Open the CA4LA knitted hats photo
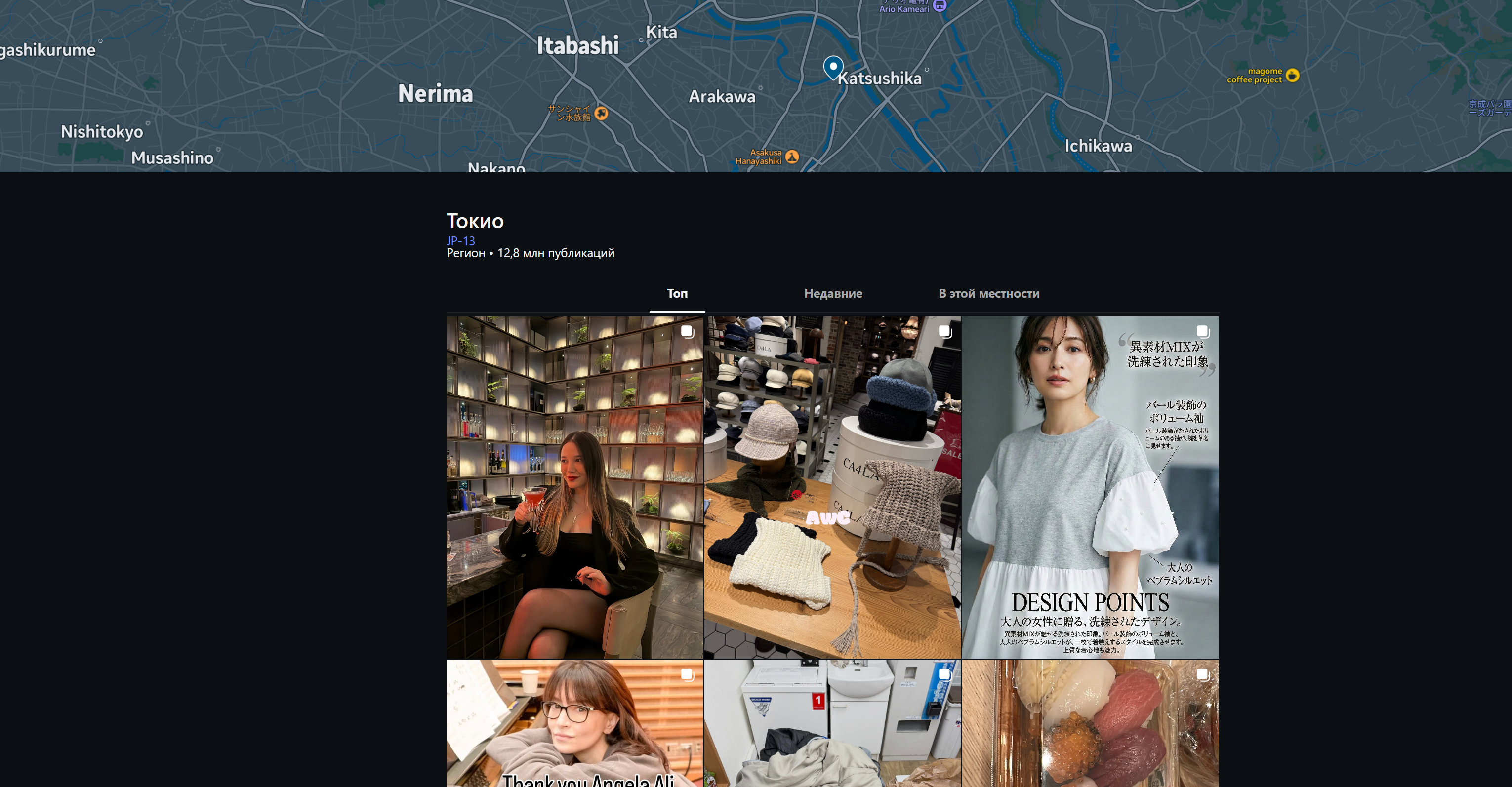The width and height of the screenshot is (1512, 787). coord(832,487)
